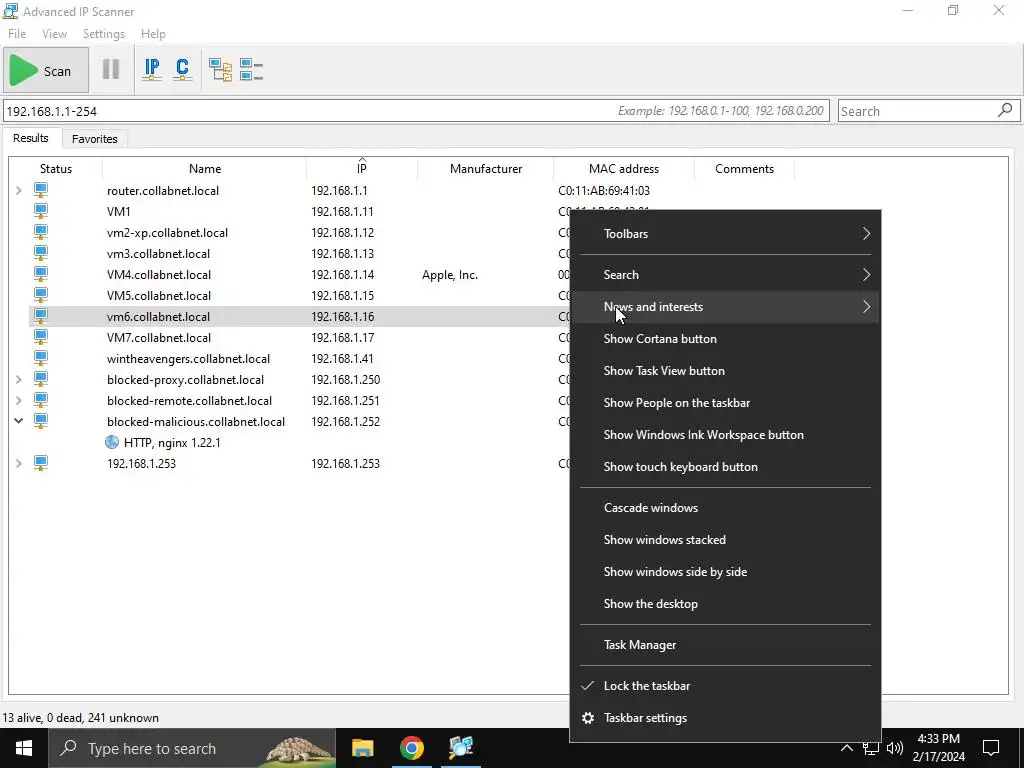Open the Action Center notifications icon
Screen dimensions: 1024x768
tap(991, 748)
